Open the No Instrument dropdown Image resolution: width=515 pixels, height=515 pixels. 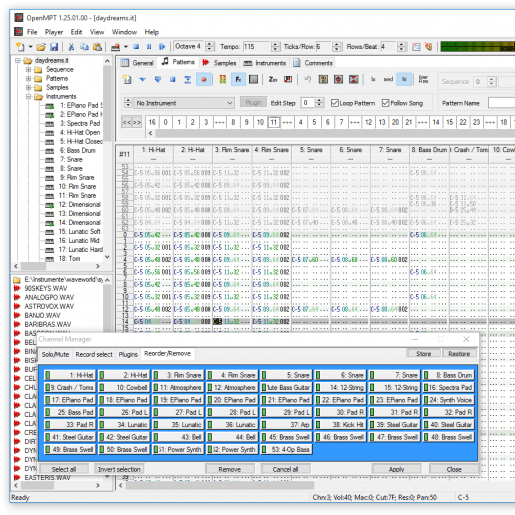(x=183, y=103)
